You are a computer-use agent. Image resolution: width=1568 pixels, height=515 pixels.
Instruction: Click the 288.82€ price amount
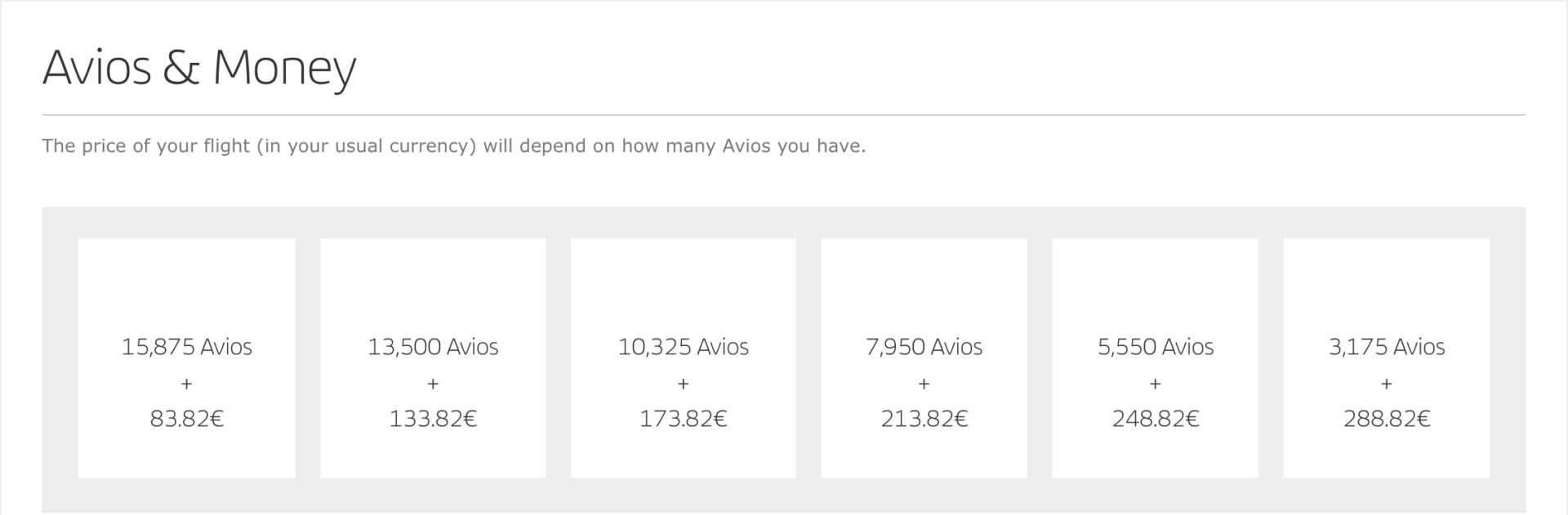point(1387,419)
